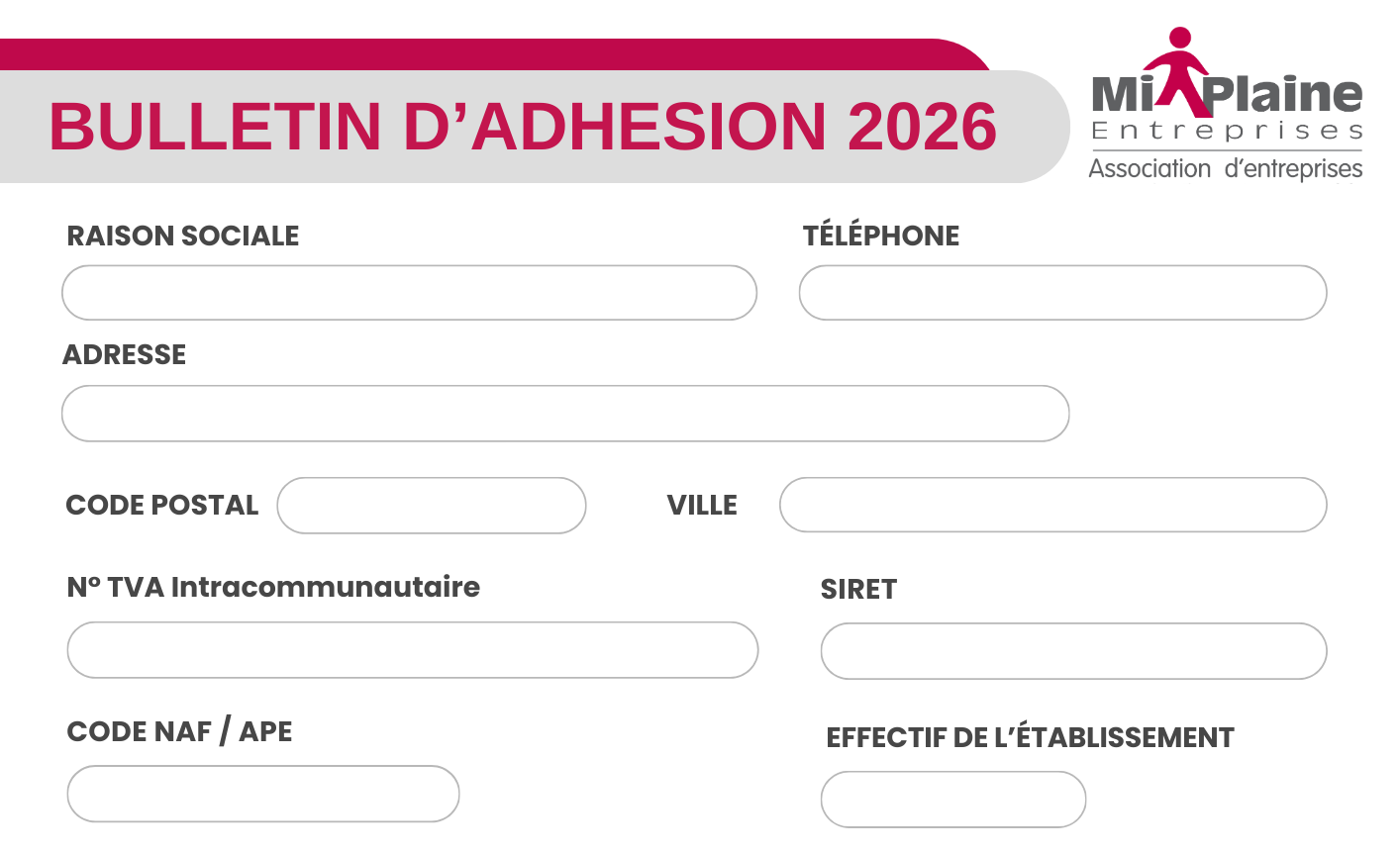This screenshot has height=854, width=1400.
Task: Select the Code NAF / APE field
Action: coord(263,794)
